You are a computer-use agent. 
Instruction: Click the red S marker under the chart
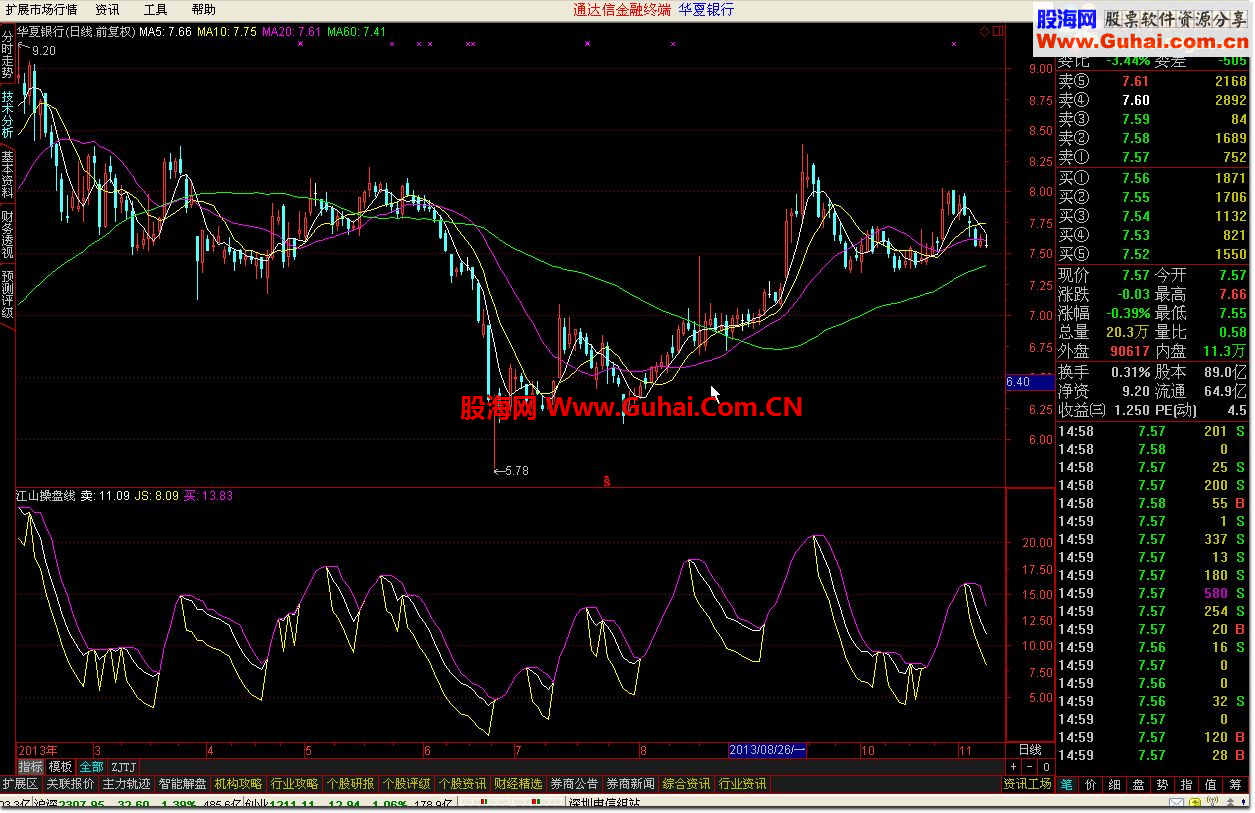[606, 481]
